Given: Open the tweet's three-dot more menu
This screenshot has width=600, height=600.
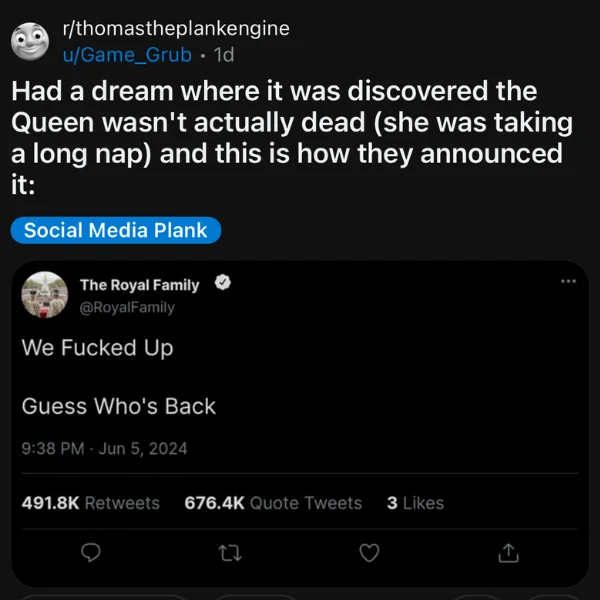Looking at the screenshot, I should click(x=568, y=281).
